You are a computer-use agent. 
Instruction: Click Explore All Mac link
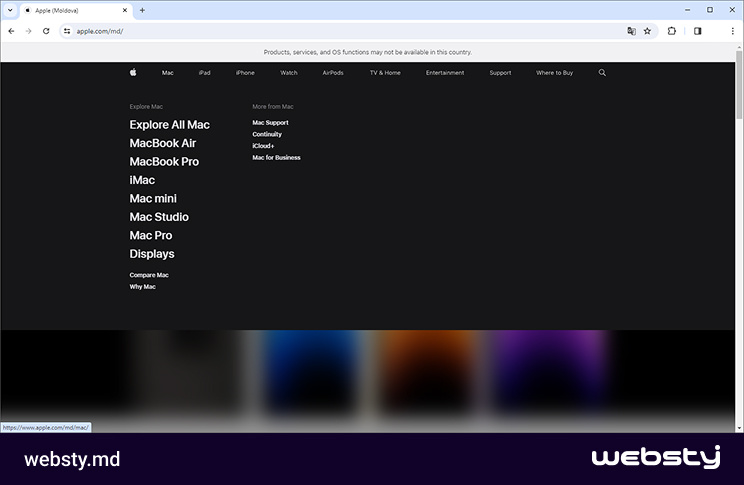169,125
